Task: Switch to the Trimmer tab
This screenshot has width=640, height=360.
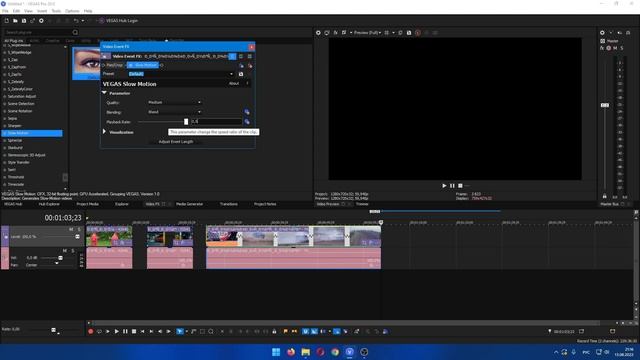Action: [362, 204]
